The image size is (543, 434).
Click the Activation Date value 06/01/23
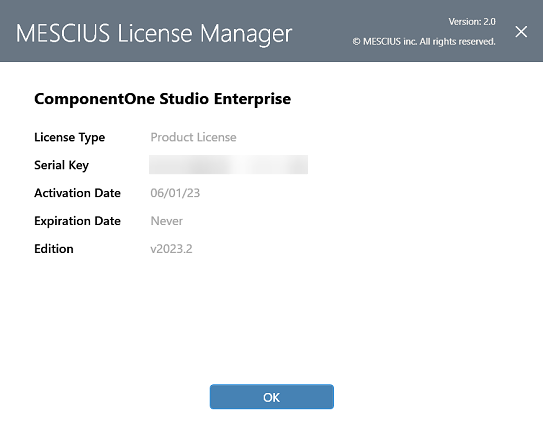tap(175, 193)
